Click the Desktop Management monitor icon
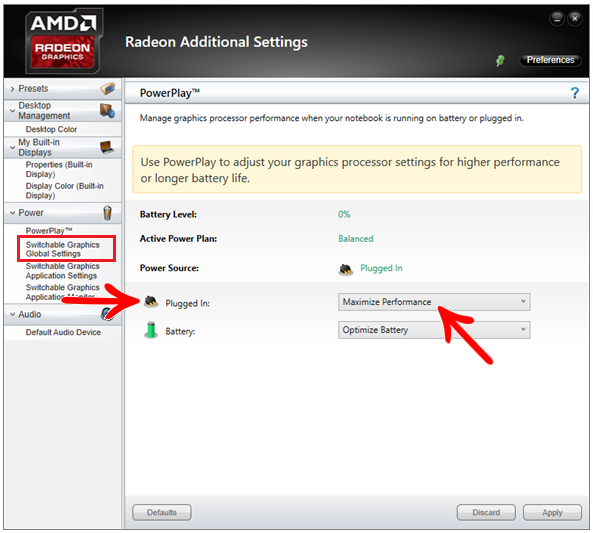593x533 pixels. [x=107, y=110]
